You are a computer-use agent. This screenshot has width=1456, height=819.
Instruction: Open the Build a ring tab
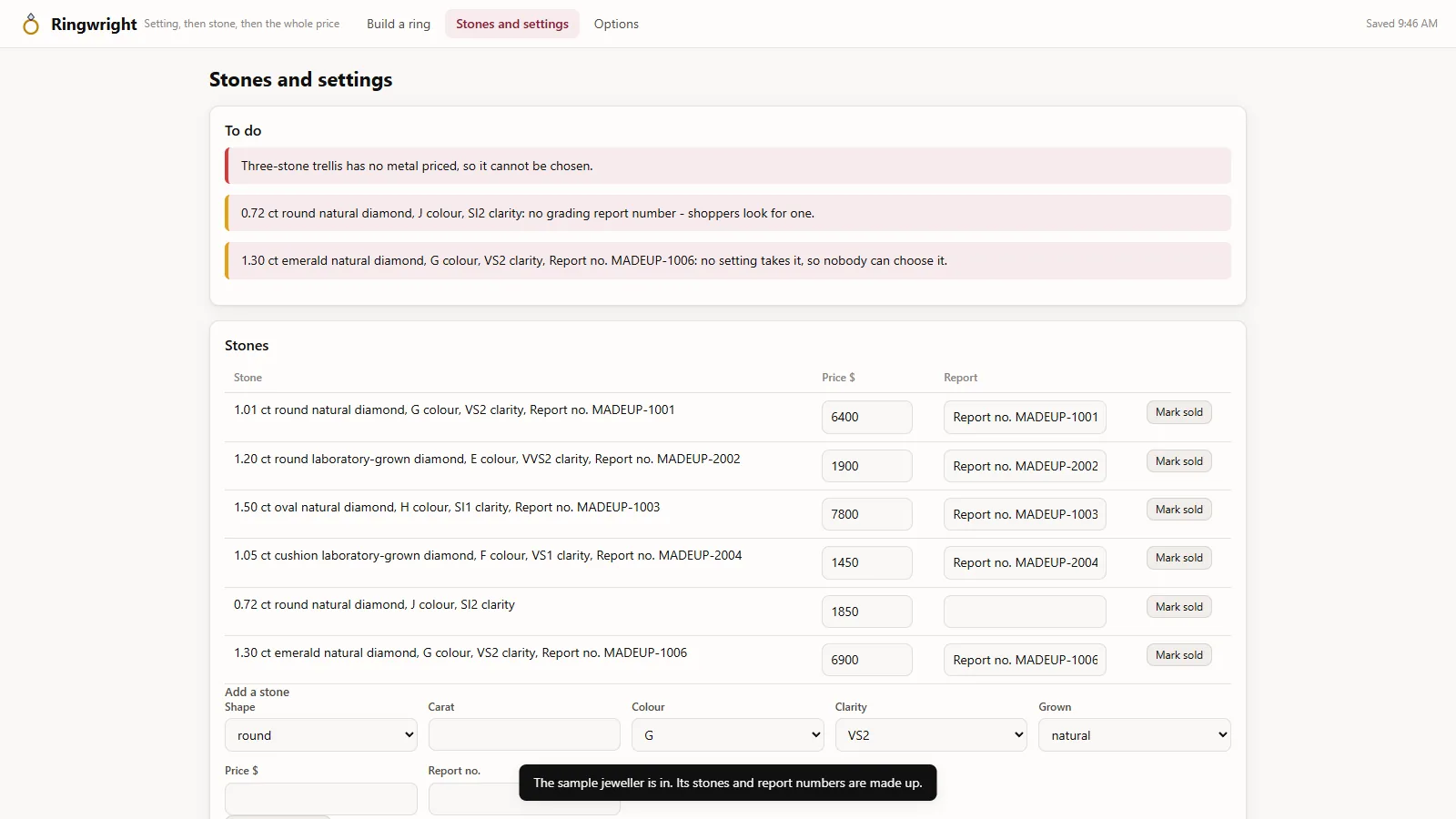click(x=399, y=24)
